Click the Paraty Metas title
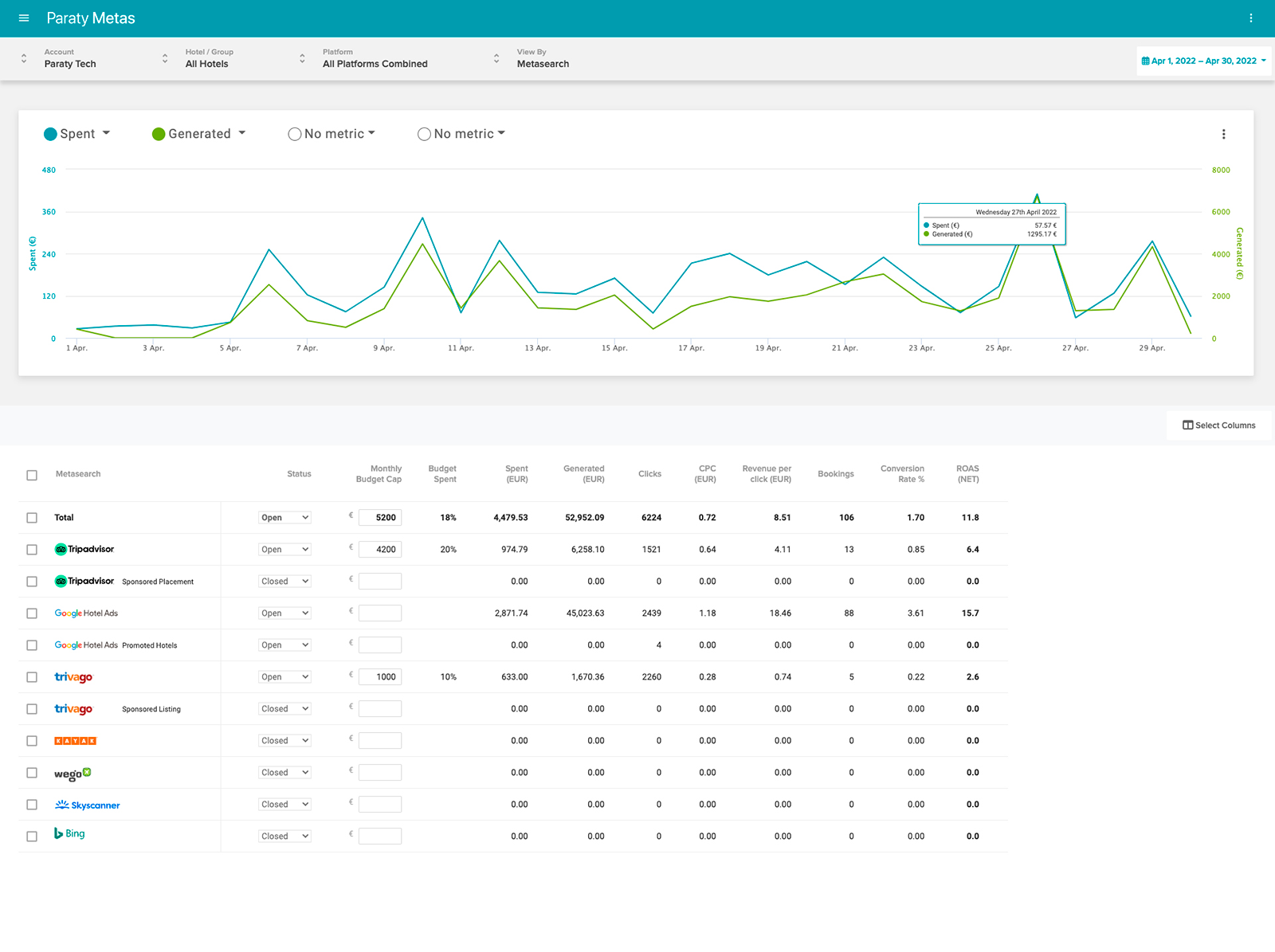Image resolution: width=1275 pixels, height=952 pixels. (91, 18)
